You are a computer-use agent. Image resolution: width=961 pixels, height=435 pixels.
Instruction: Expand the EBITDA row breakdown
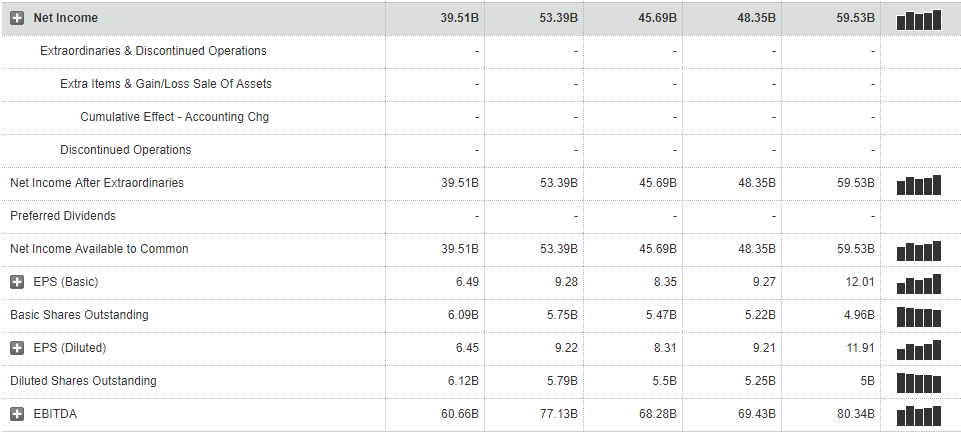[x=17, y=414]
